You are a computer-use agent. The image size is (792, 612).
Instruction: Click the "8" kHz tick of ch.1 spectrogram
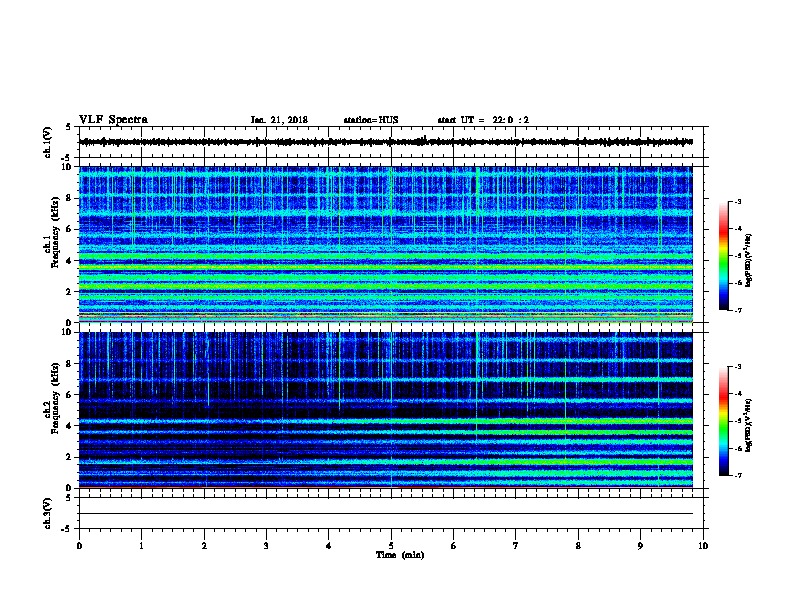tap(70, 198)
